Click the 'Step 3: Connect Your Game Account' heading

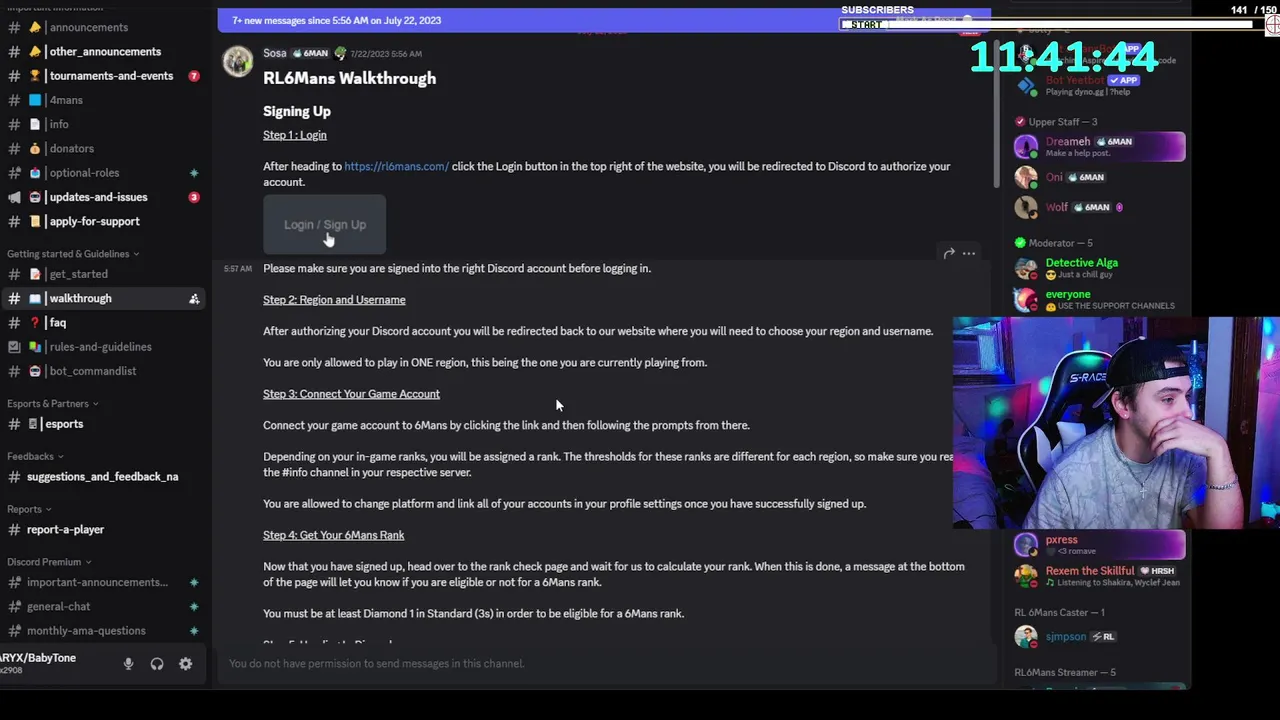[x=351, y=394]
